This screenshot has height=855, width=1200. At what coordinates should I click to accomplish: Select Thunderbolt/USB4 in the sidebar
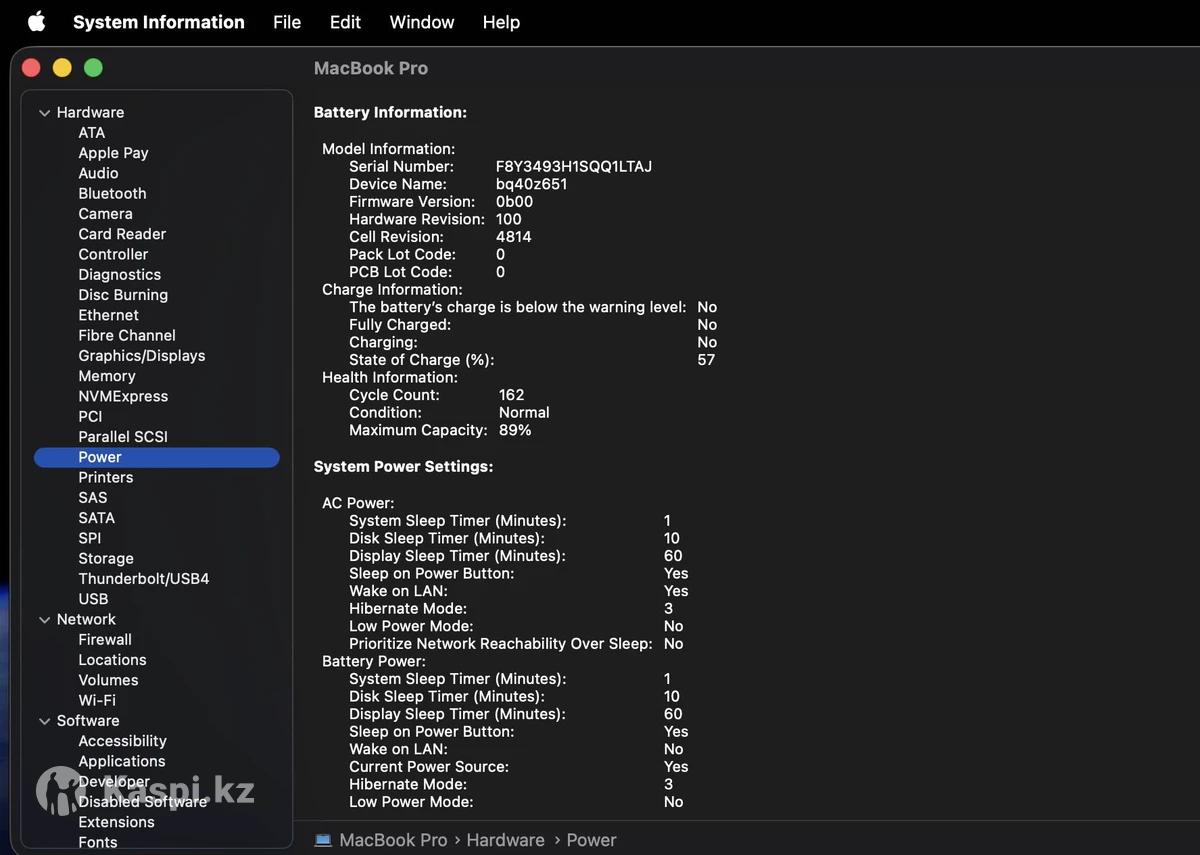pyautogui.click(x=144, y=579)
